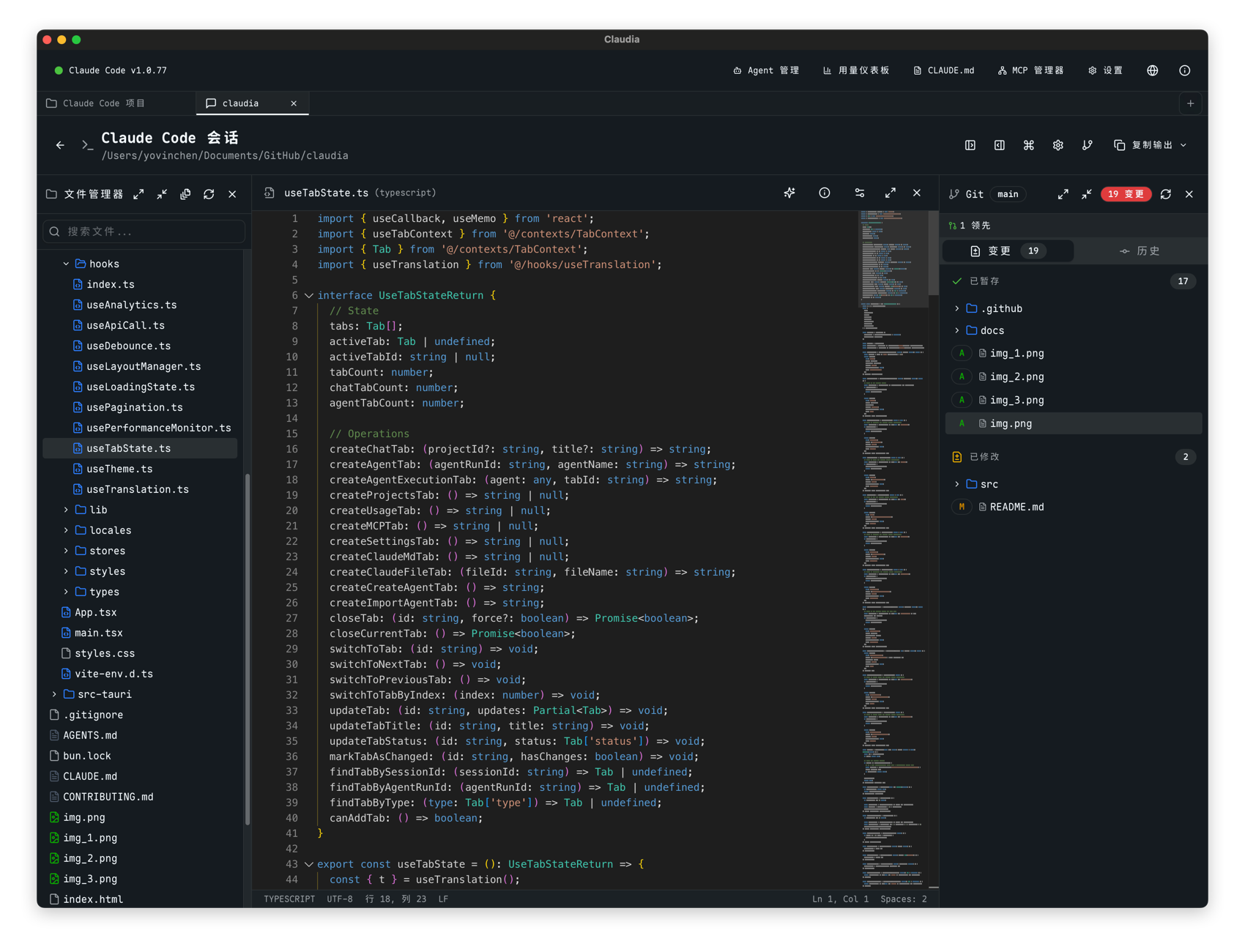This screenshot has width=1245, height=952.
Task: Toggle the right sidebar panel layout icon
Action: (1000, 145)
